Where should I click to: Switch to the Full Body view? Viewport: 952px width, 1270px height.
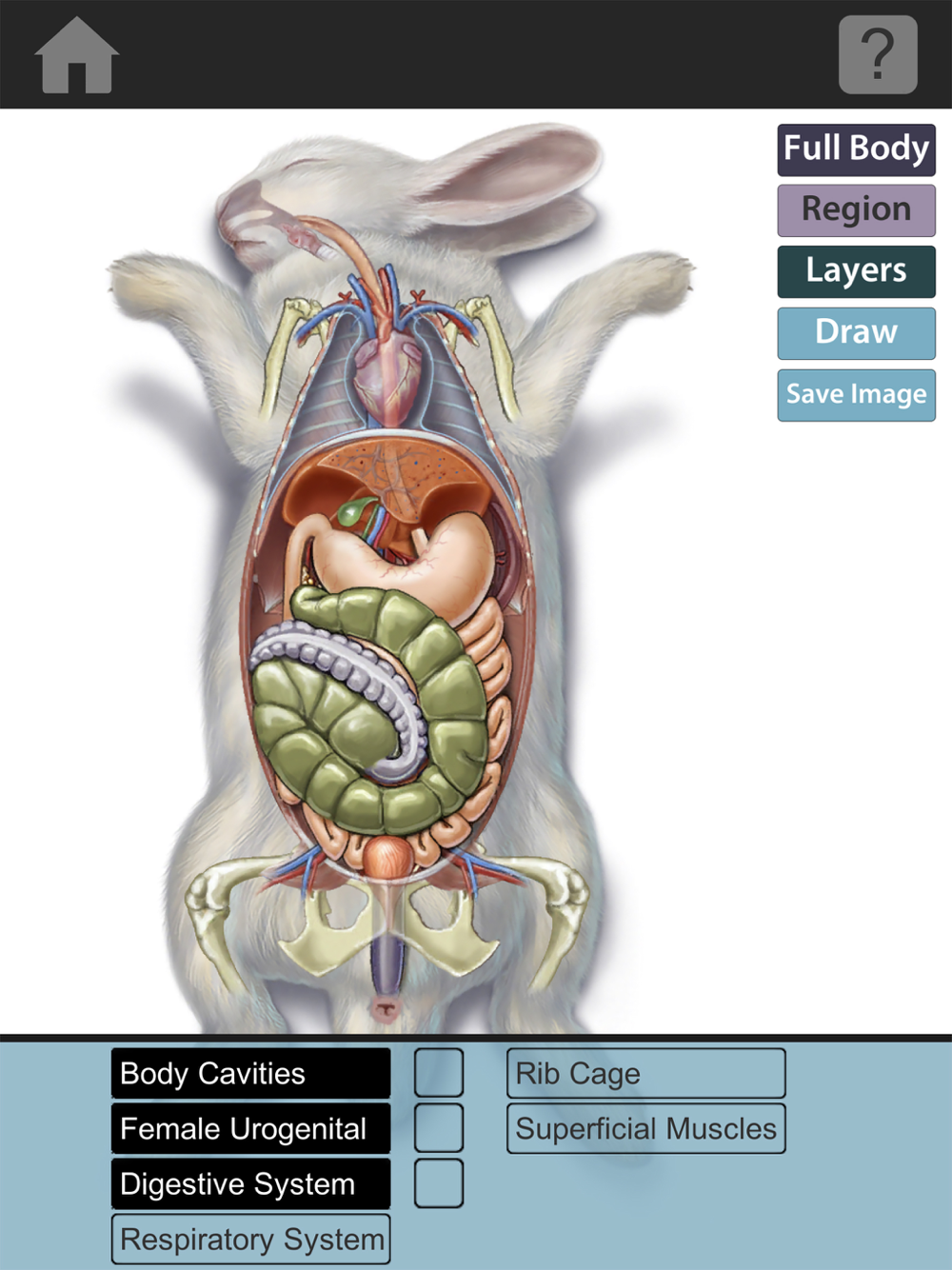click(x=857, y=149)
